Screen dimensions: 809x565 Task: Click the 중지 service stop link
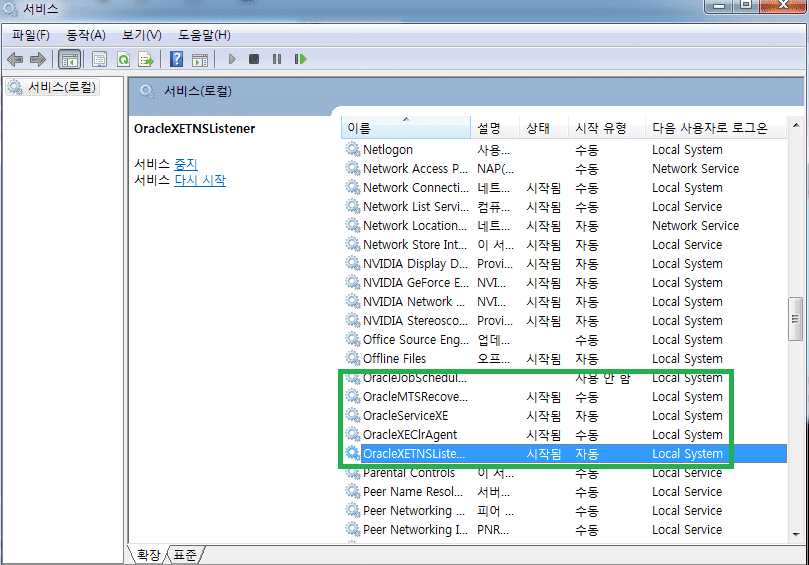point(186,164)
